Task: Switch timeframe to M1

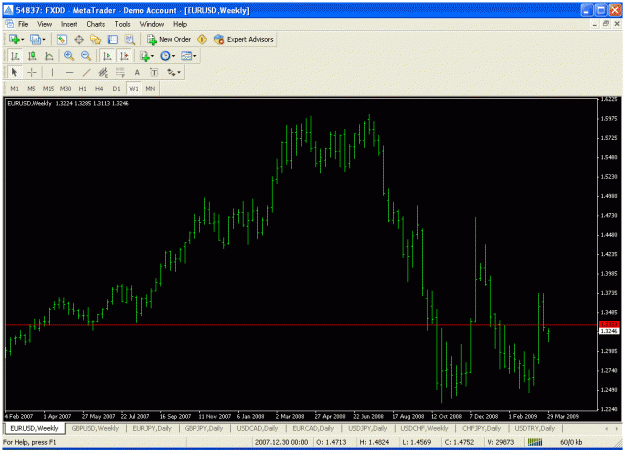Action: click(15, 88)
